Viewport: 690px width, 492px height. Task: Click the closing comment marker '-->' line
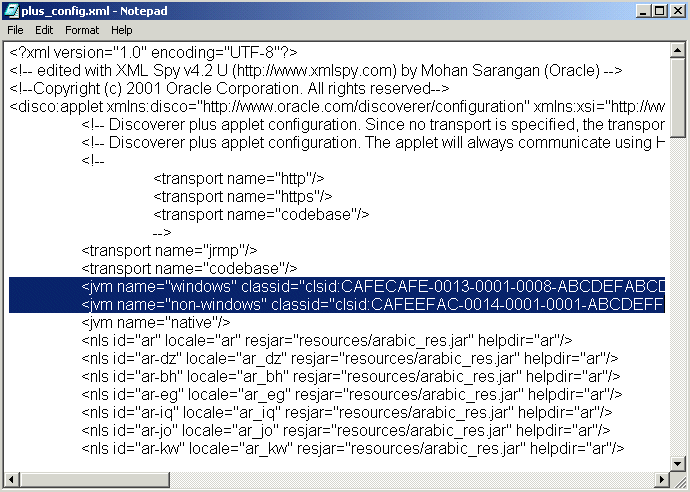162,233
